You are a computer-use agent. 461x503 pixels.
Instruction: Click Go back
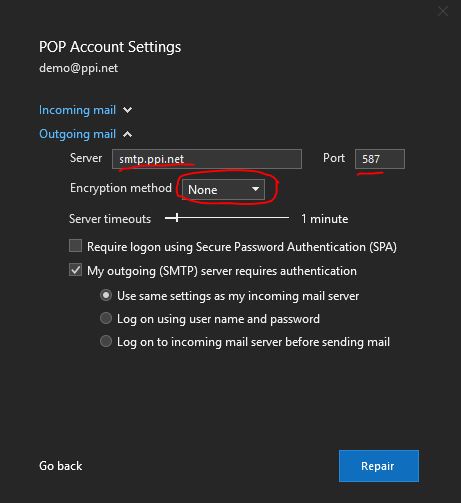(61, 466)
